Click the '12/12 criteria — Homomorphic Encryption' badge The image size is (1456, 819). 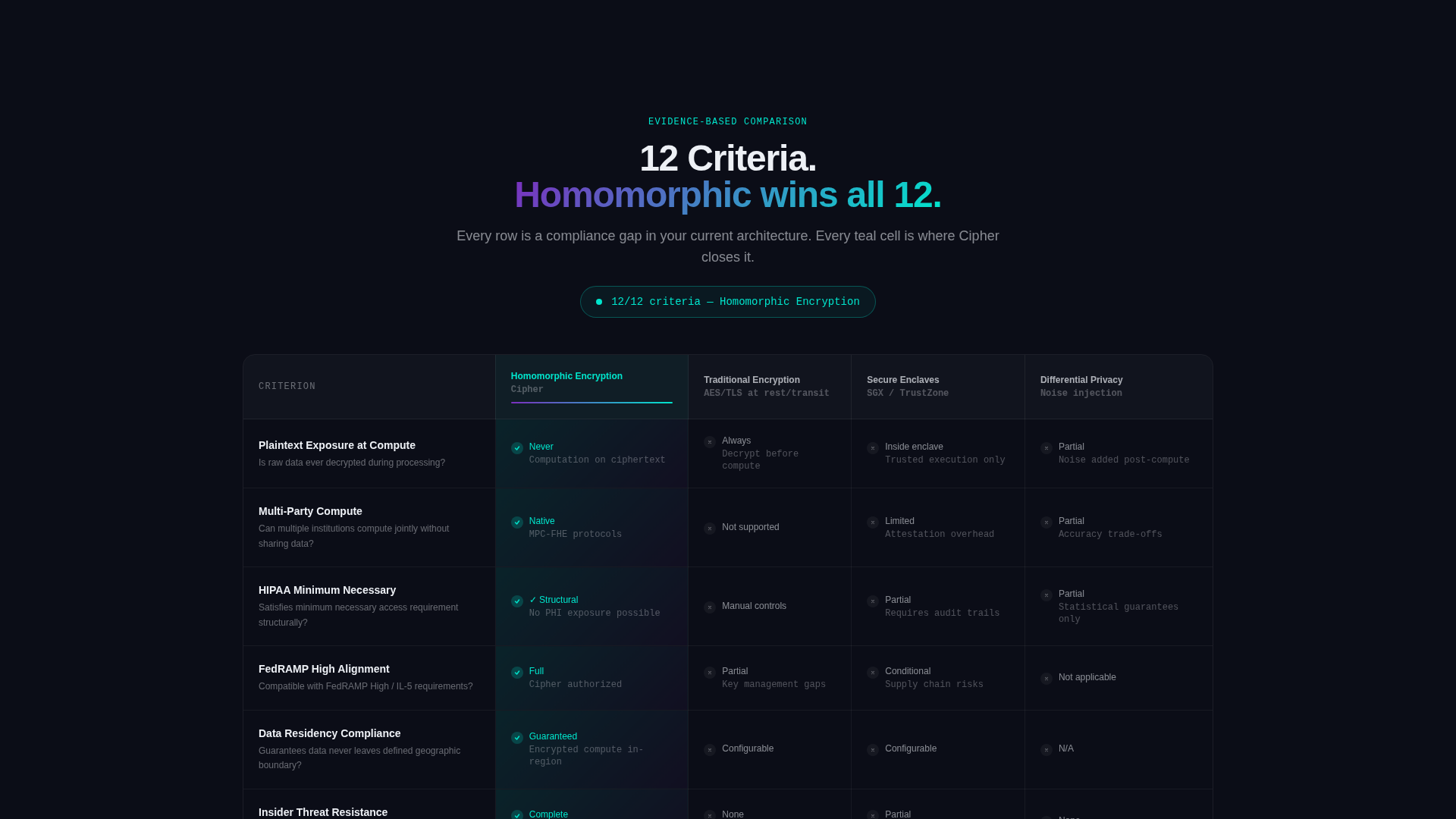(728, 302)
